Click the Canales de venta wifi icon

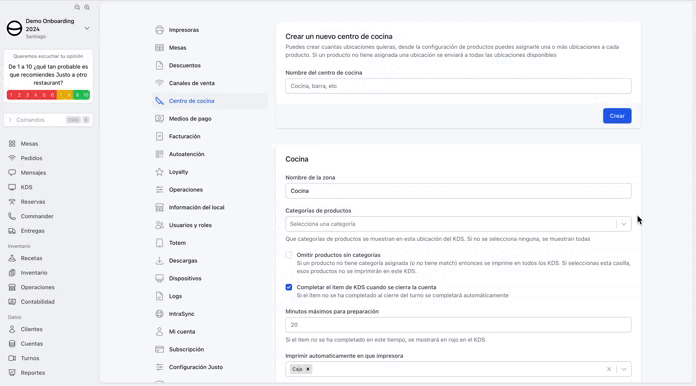point(159,83)
